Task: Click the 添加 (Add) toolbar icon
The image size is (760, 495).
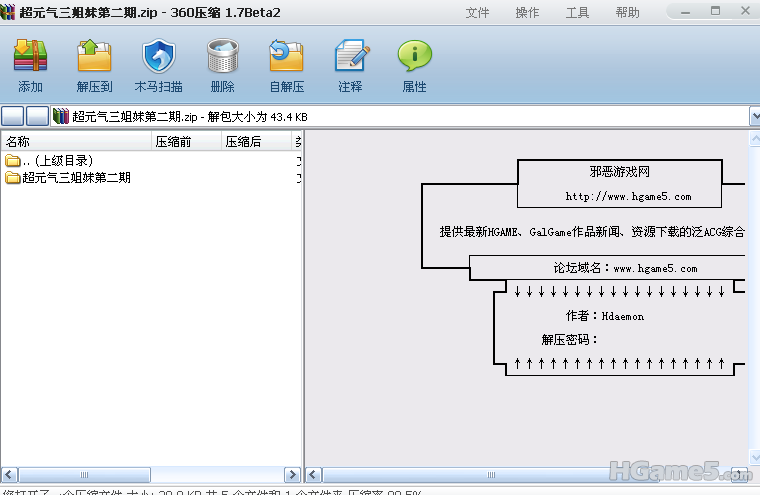Action: [30, 65]
